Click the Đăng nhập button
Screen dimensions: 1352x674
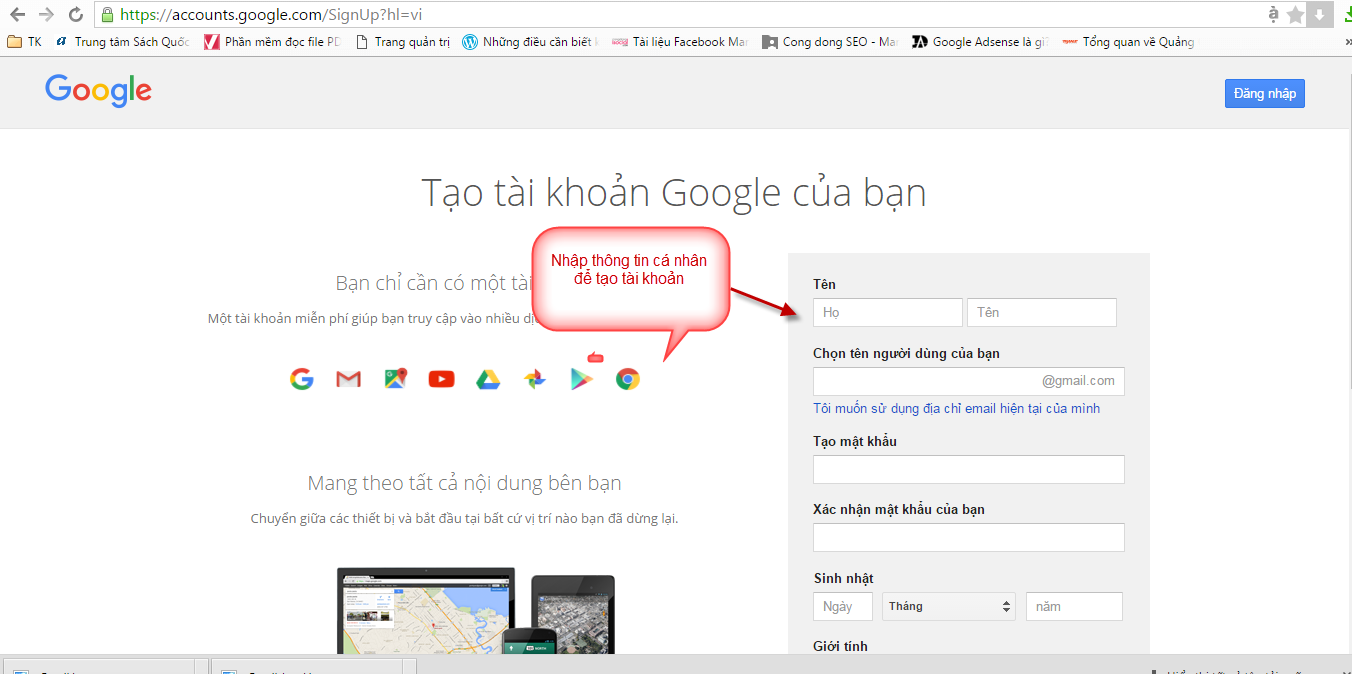click(x=1264, y=93)
